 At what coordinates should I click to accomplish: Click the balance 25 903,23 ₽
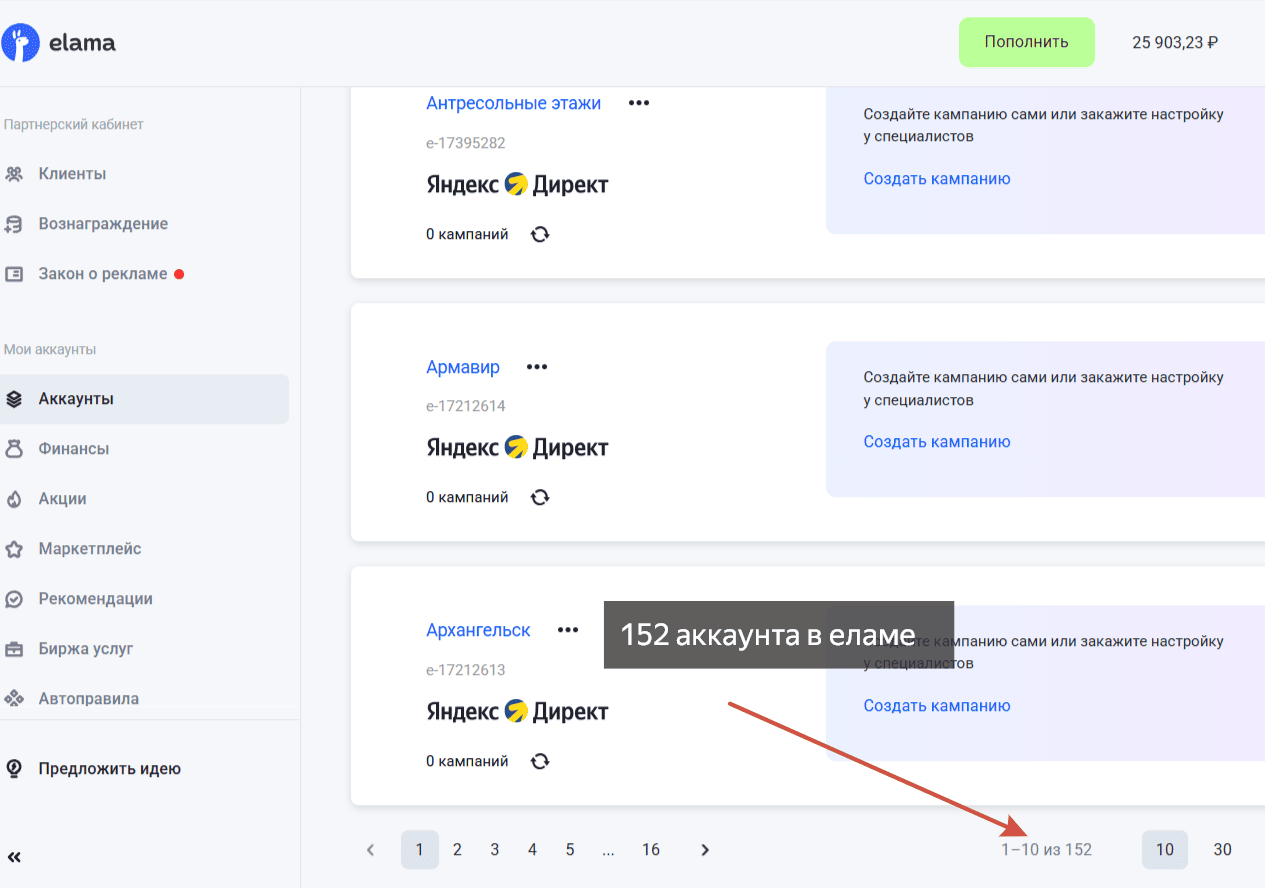pyautogui.click(x=1175, y=42)
